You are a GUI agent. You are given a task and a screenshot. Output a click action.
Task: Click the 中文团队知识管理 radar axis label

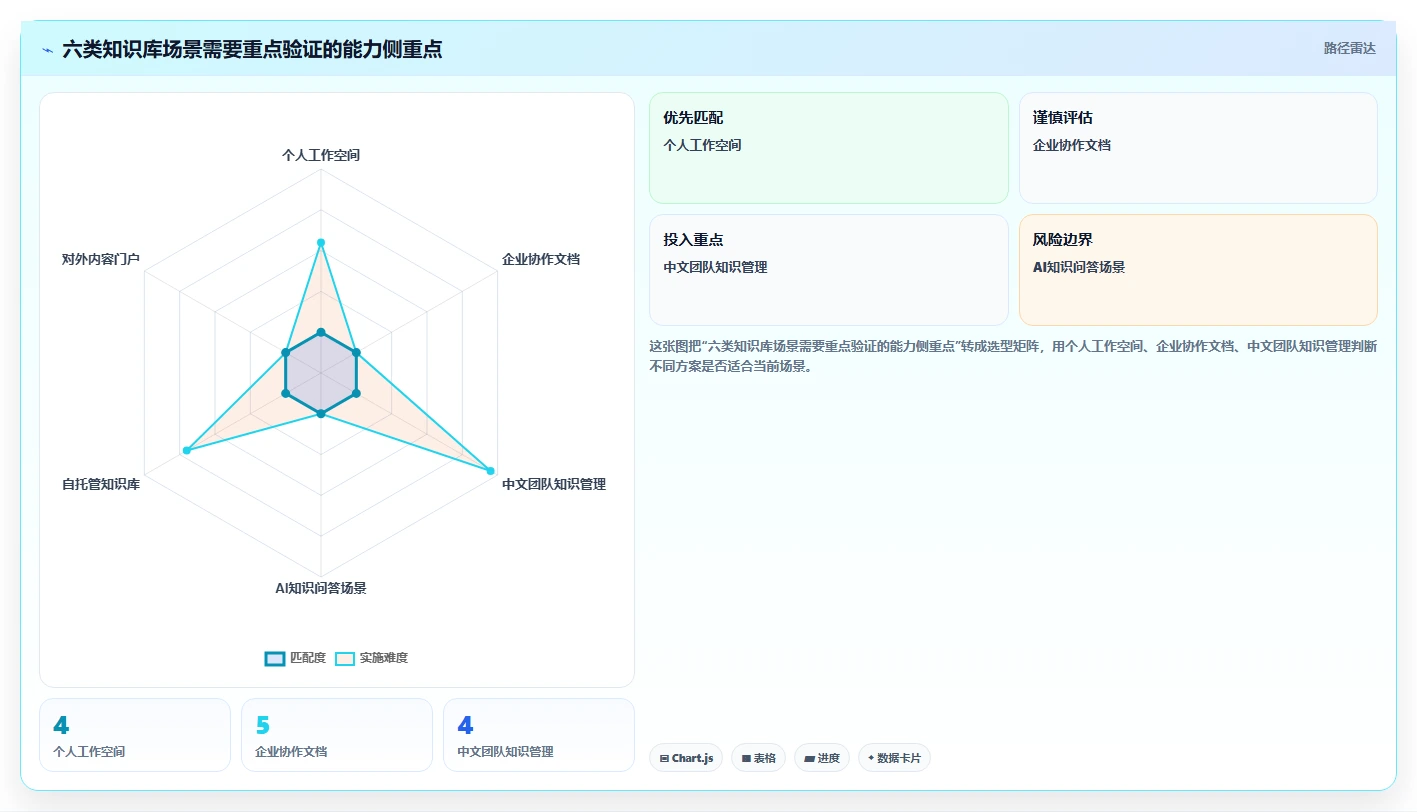(x=554, y=484)
